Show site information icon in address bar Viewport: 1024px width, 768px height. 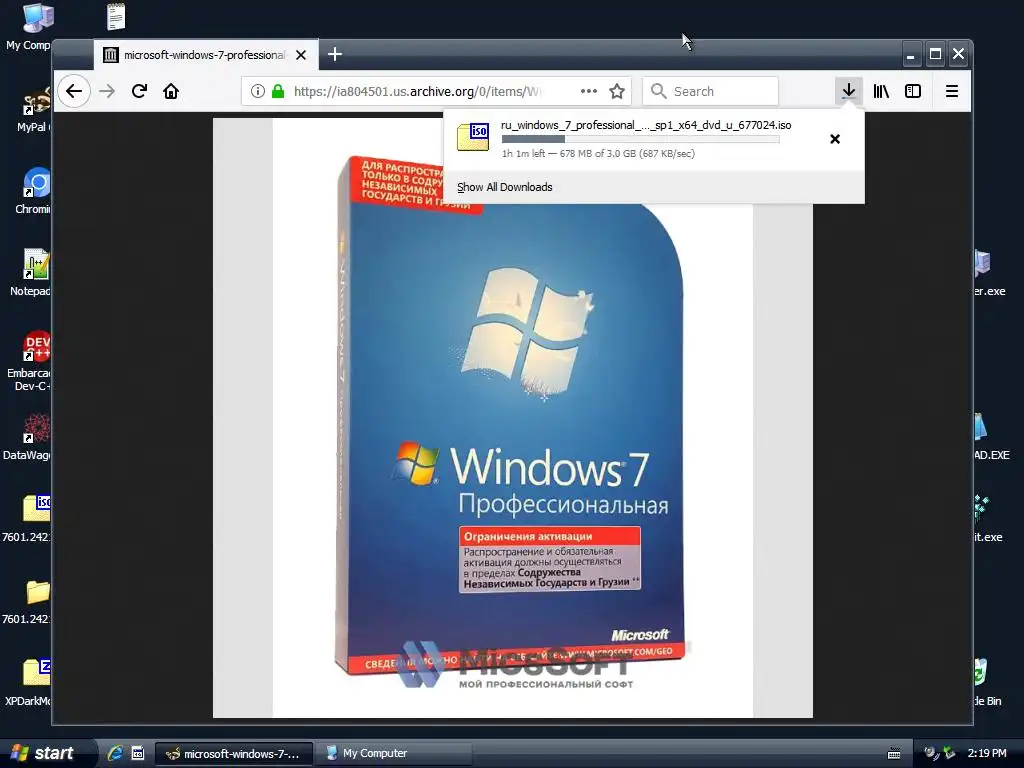tap(258, 91)
